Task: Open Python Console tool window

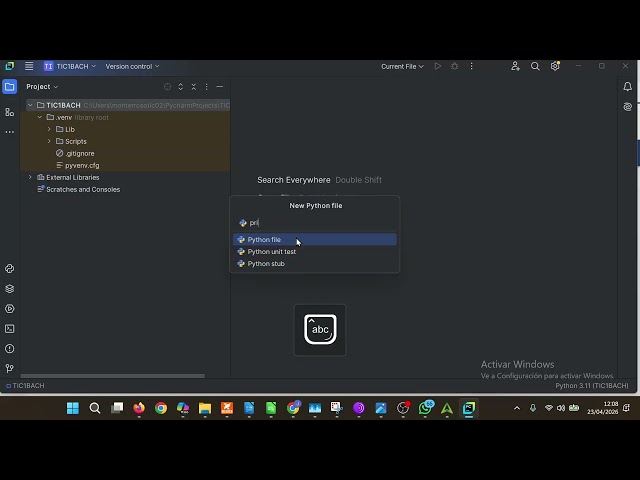Action: (x=9, y=269)
